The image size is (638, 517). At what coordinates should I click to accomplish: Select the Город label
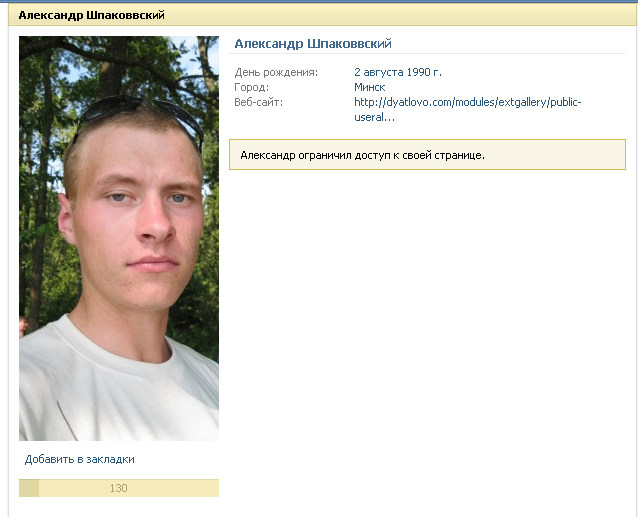coord(251,87)
